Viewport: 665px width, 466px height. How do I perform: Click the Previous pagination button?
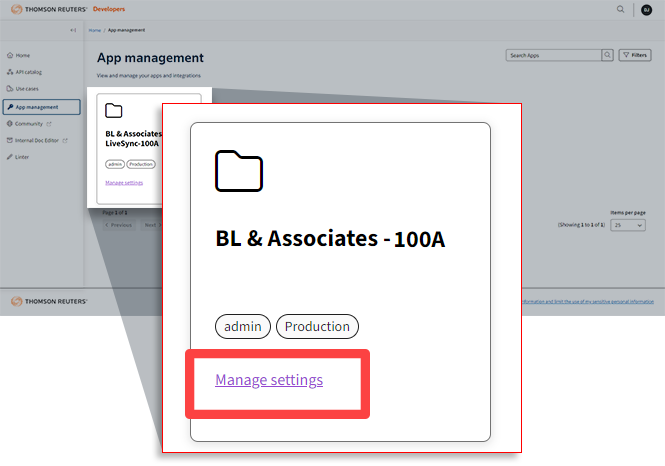[119, 225]
